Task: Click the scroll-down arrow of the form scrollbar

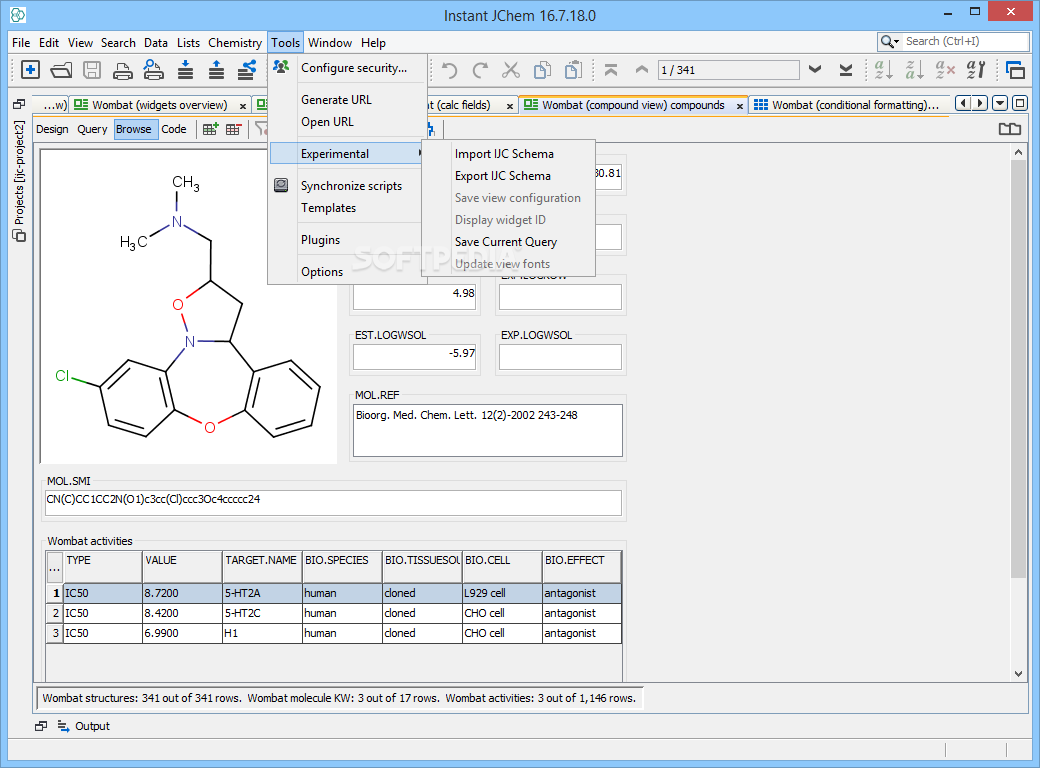Action: pyautogui.click(x=1018, y=673)
